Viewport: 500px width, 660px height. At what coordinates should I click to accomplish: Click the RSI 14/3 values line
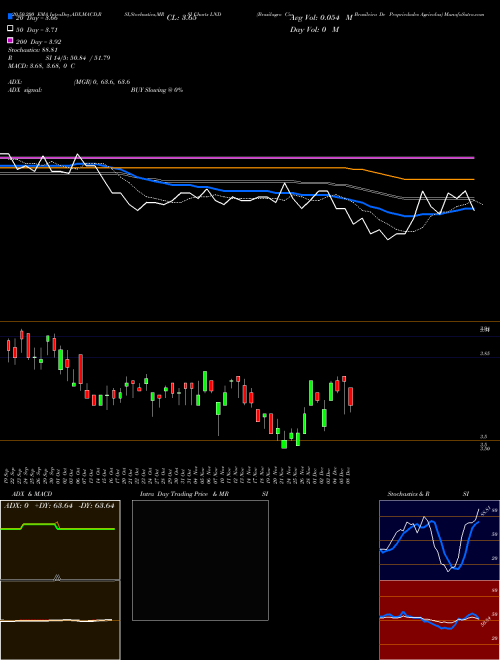(59, 58)
